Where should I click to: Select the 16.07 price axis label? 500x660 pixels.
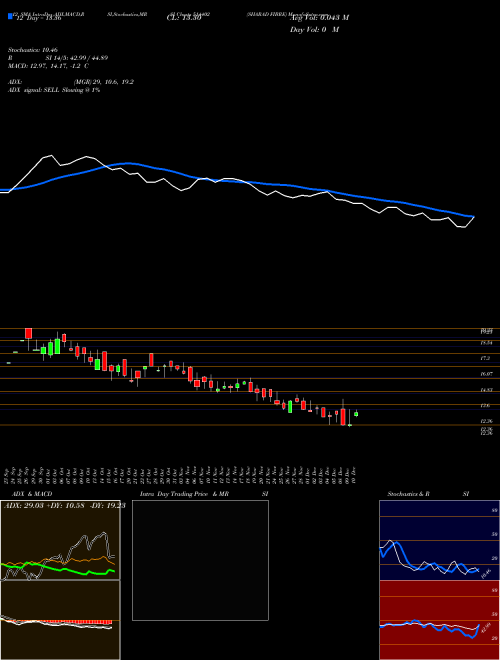[487, 374]
